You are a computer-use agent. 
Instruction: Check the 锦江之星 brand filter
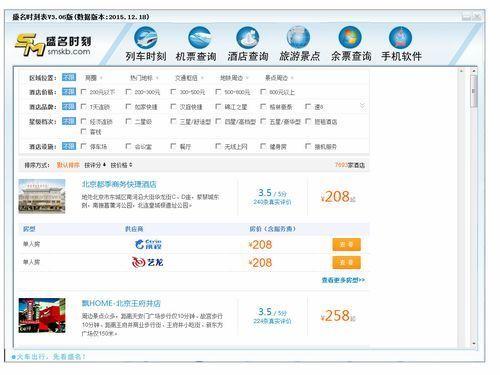218,107
